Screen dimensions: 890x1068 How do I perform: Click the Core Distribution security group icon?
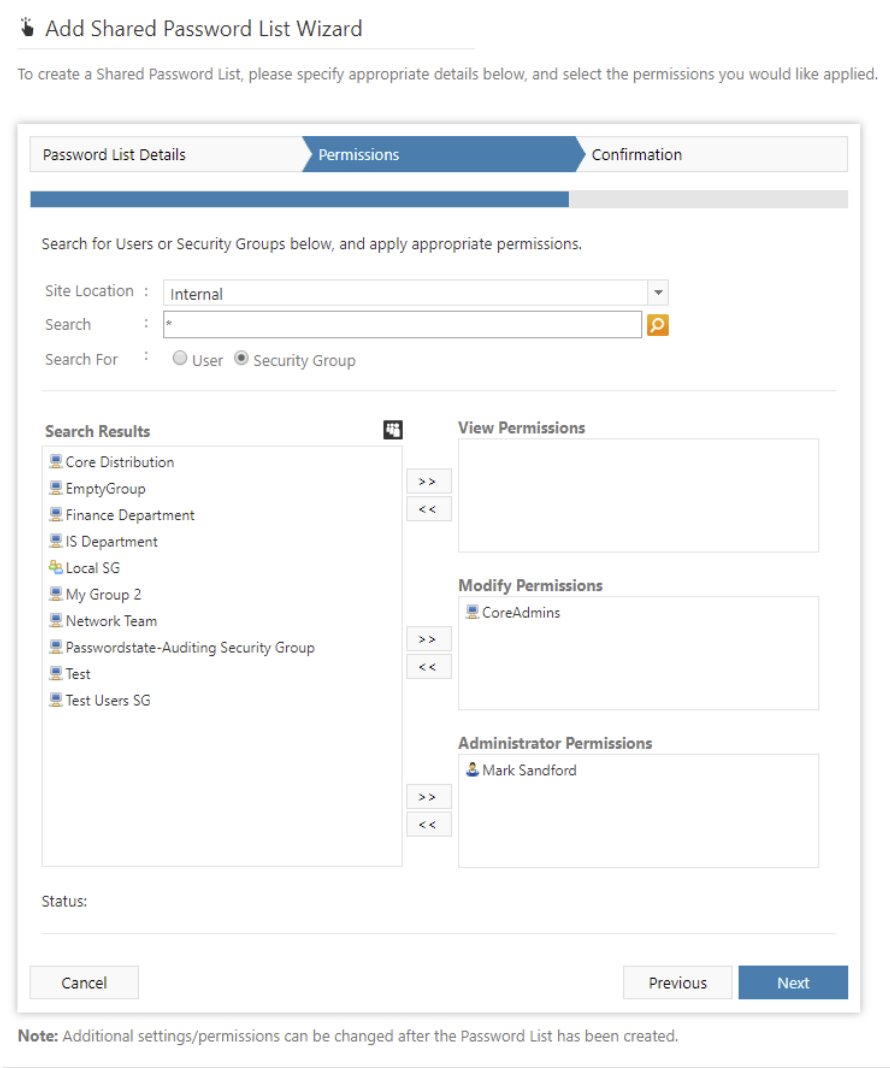[x=54, y=462]
